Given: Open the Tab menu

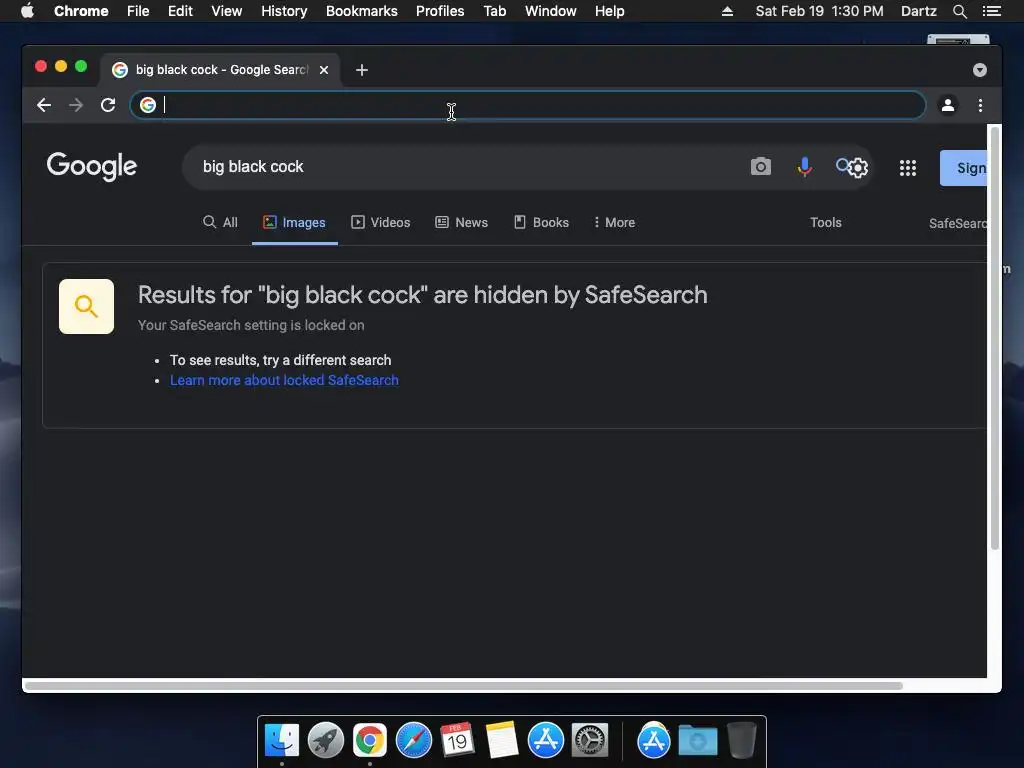Looking at the screenshot, I should pyautogui.click(x=494, y=11).
